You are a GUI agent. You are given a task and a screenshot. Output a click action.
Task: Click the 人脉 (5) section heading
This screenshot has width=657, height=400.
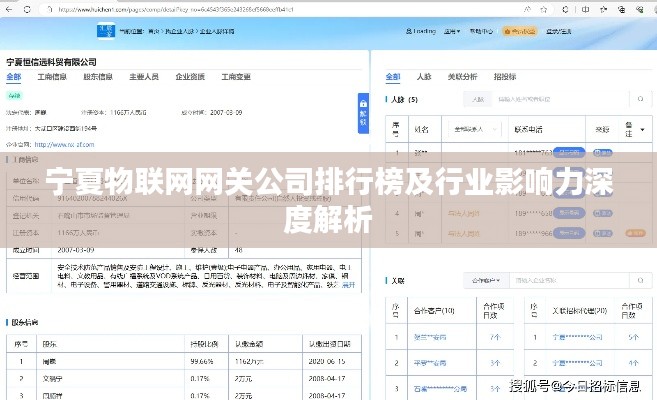(404, 100)
